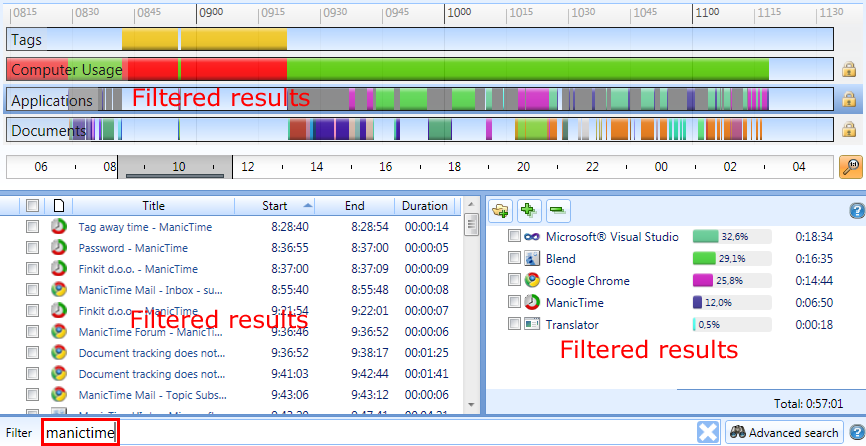Image resolution: width=866 pixels, height=446 pixels.
Task: Click Chrome icon on ManicTime Forum row
Action: point(59,331)
